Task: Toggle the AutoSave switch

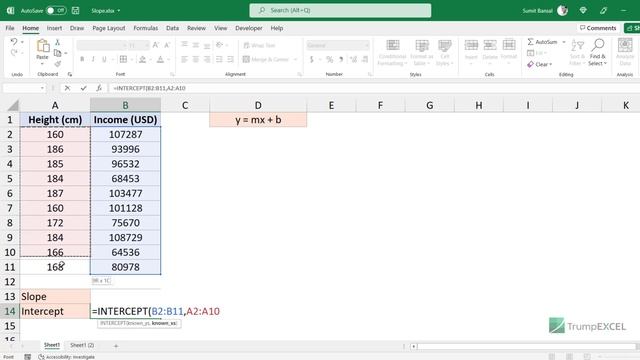Action: pos(56,11)
